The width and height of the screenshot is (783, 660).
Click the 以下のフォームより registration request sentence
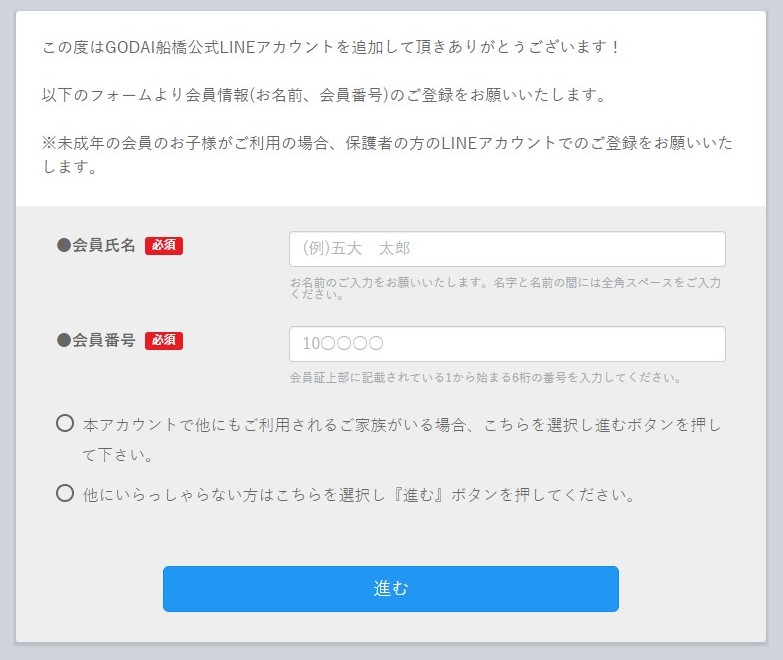tap(324, 95)
